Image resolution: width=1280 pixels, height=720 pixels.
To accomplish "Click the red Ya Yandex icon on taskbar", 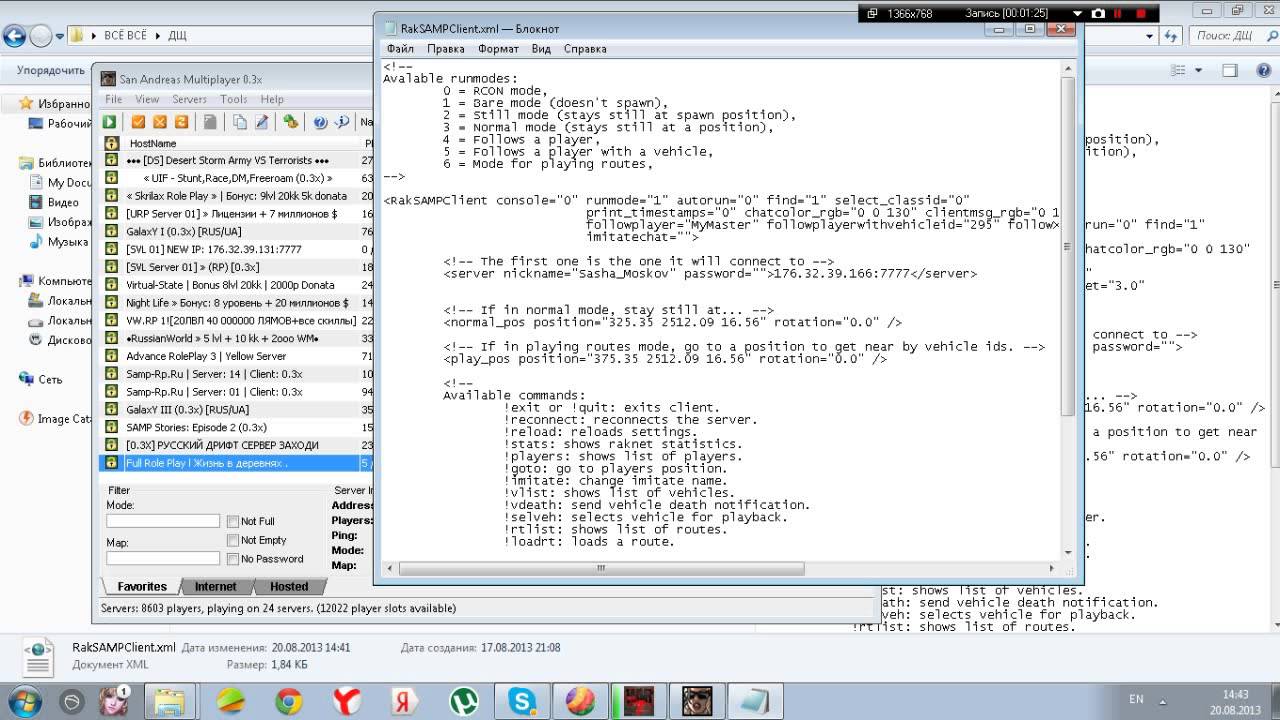I will point(405,700).
